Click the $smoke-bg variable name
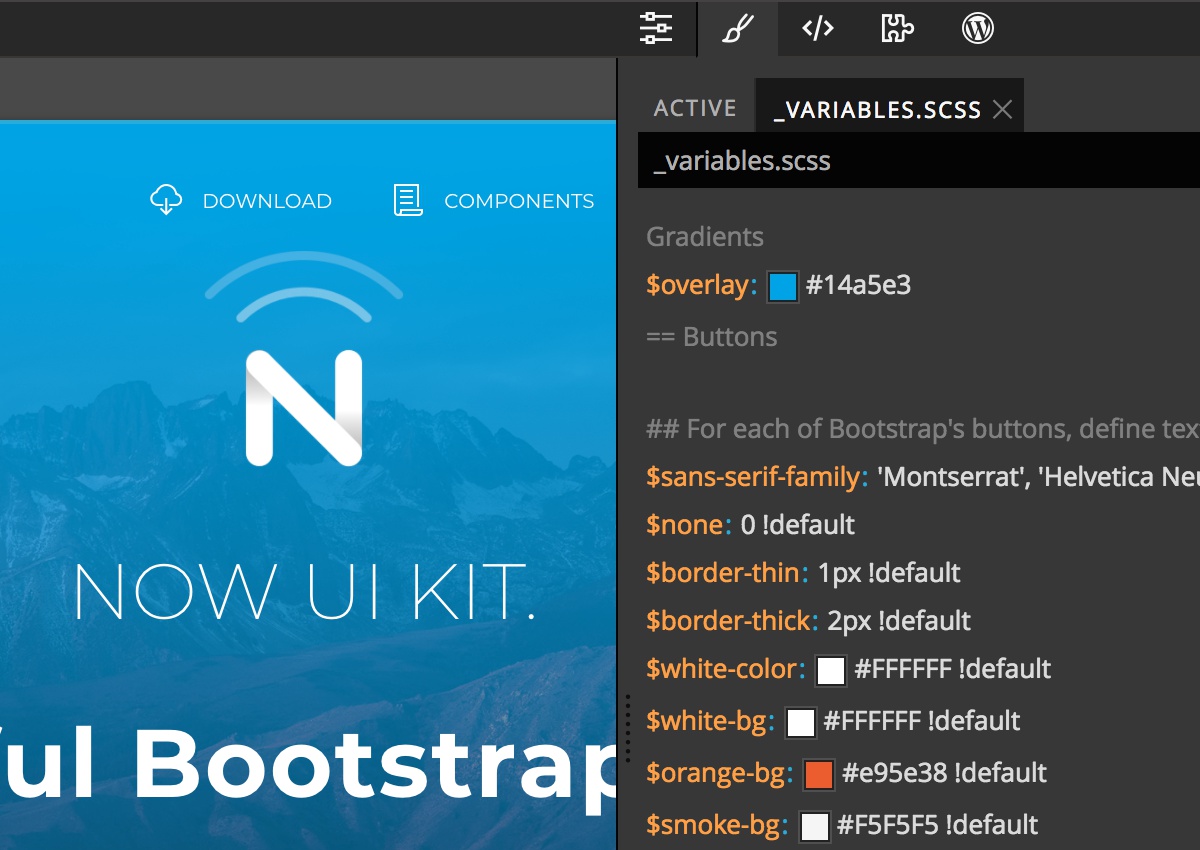 click(x=713, y=825)
